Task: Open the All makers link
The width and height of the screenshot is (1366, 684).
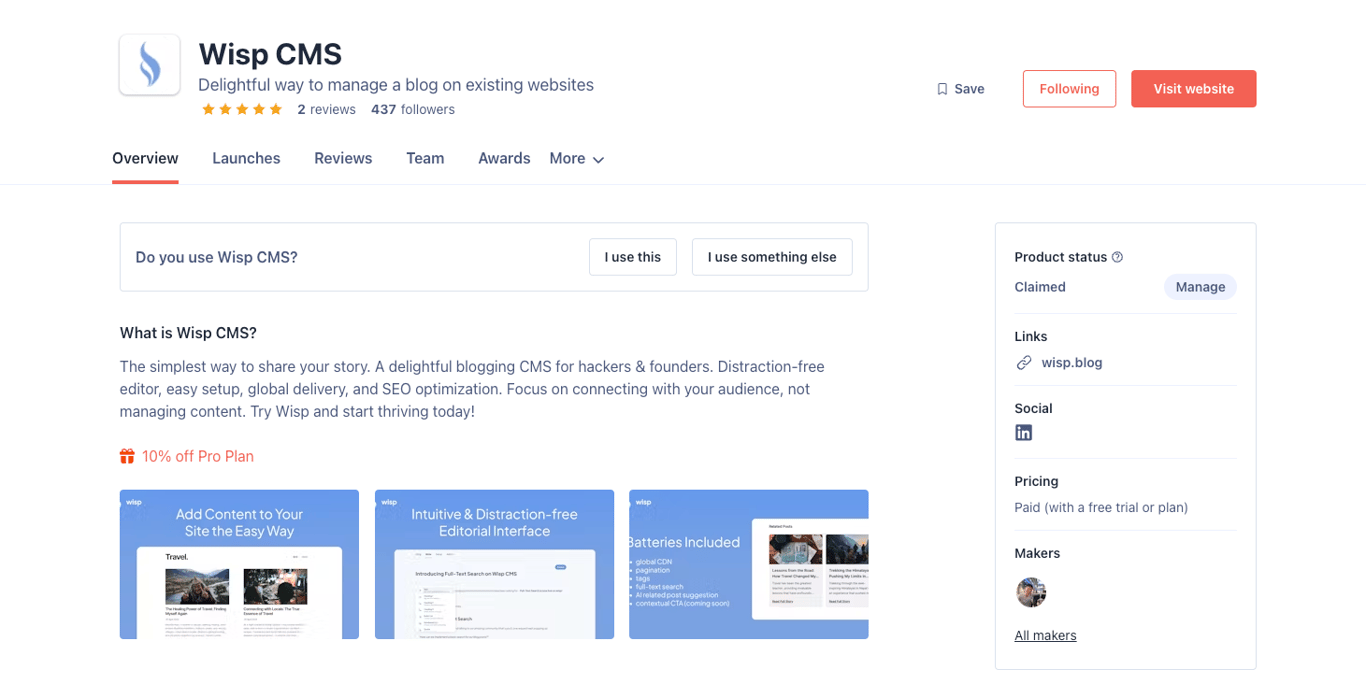Action: click(1045, 635)
